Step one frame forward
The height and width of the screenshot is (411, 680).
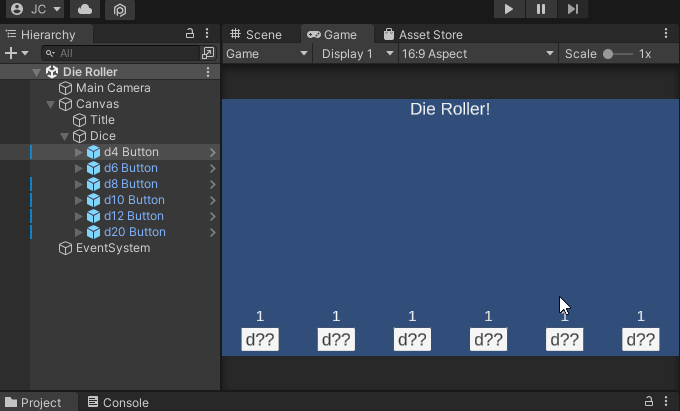pyautogui.click(x=573, y=9)
